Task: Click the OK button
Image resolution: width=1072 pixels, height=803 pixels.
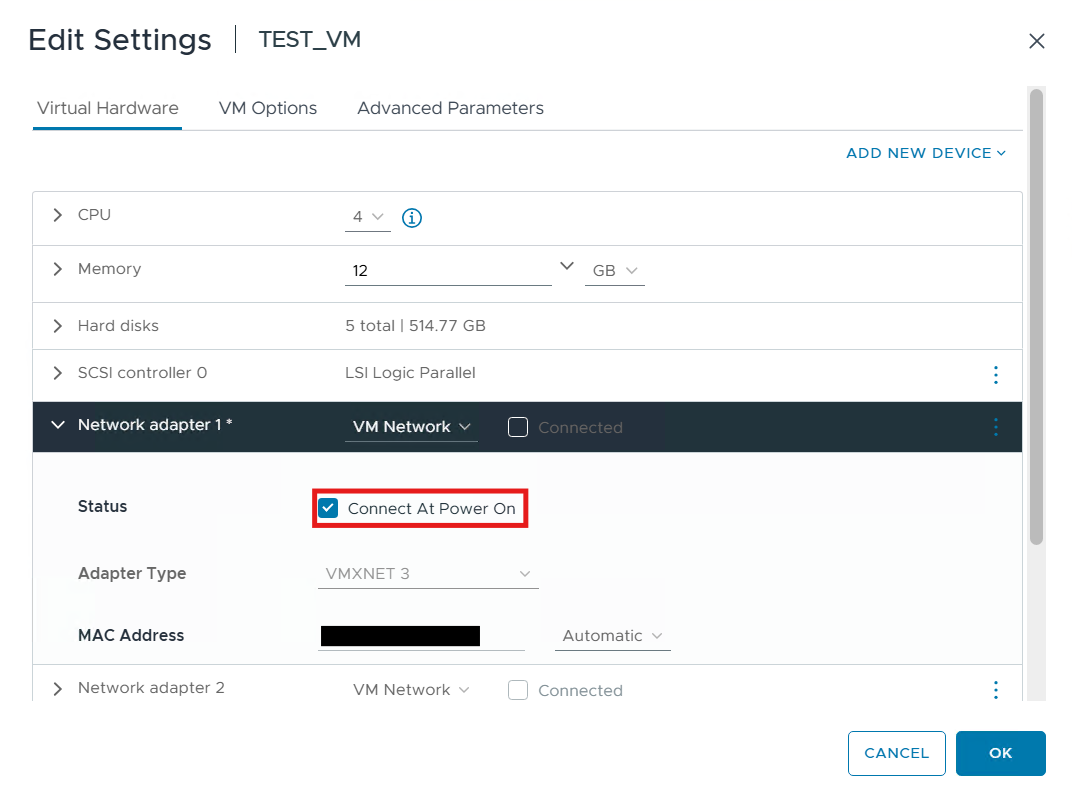Action: pos(1000,753)
